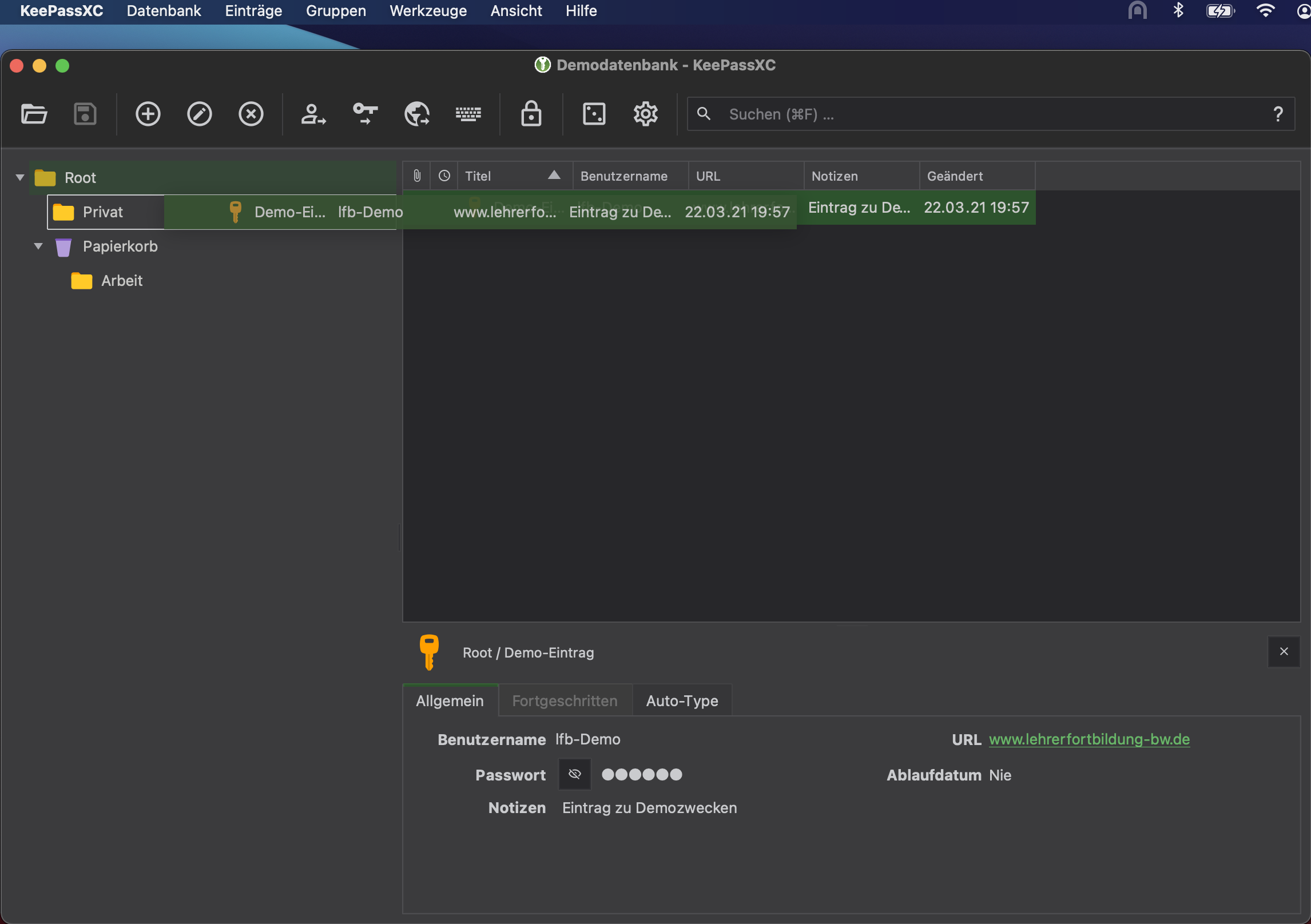Open settings with the gear icon

click(x=645, y=114)
